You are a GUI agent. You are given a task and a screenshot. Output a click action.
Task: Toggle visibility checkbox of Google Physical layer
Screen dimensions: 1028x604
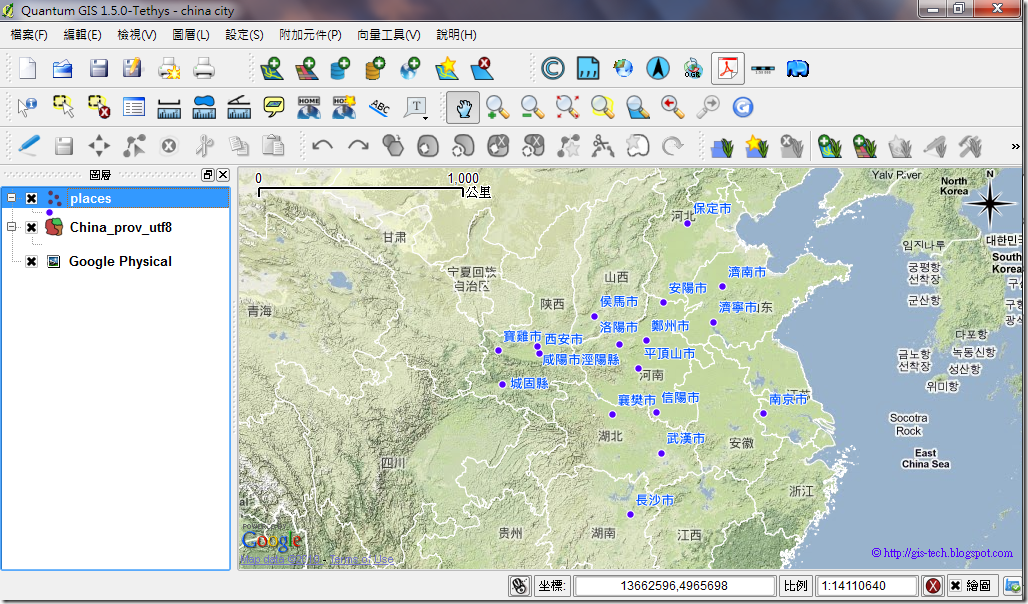click(31, 262)
